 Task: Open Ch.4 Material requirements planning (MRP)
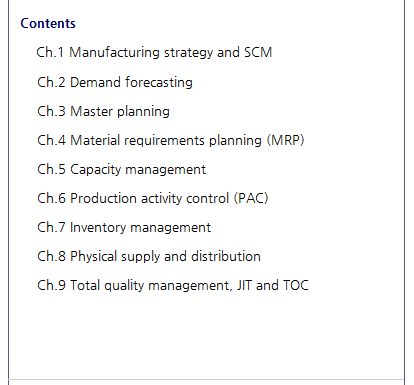click(171, 140)
